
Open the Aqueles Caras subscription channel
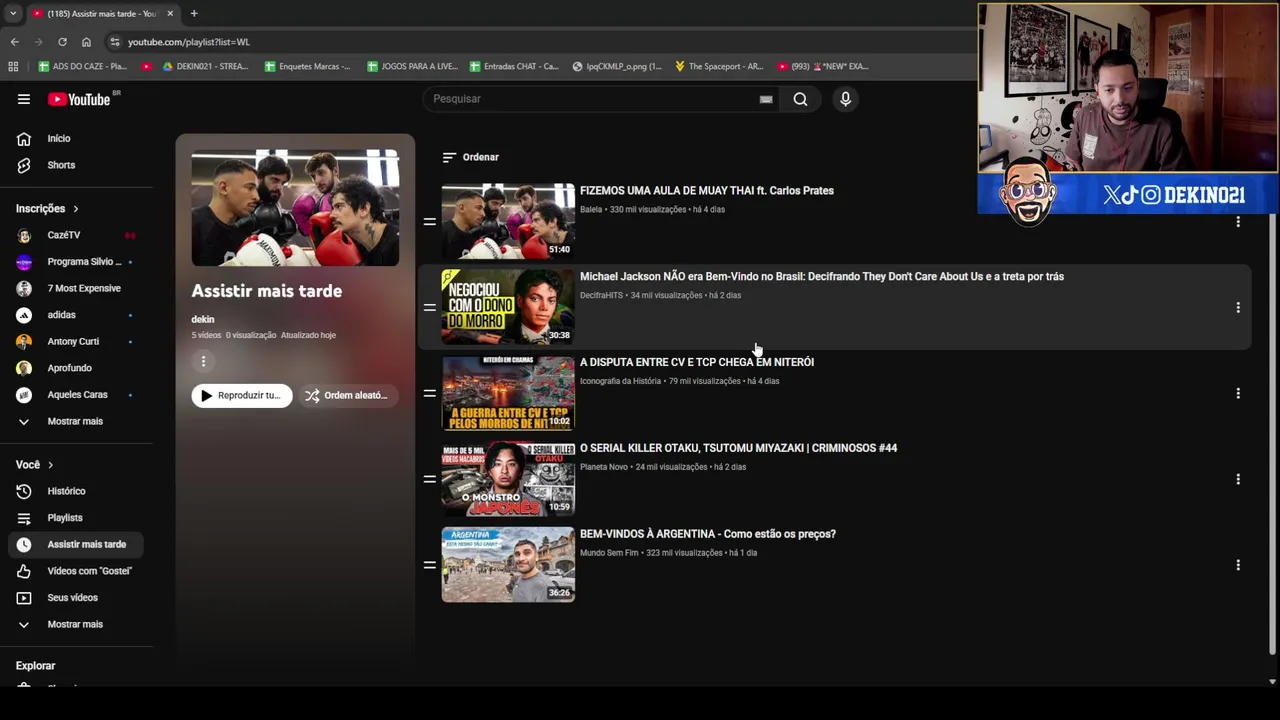coord(78,394)
